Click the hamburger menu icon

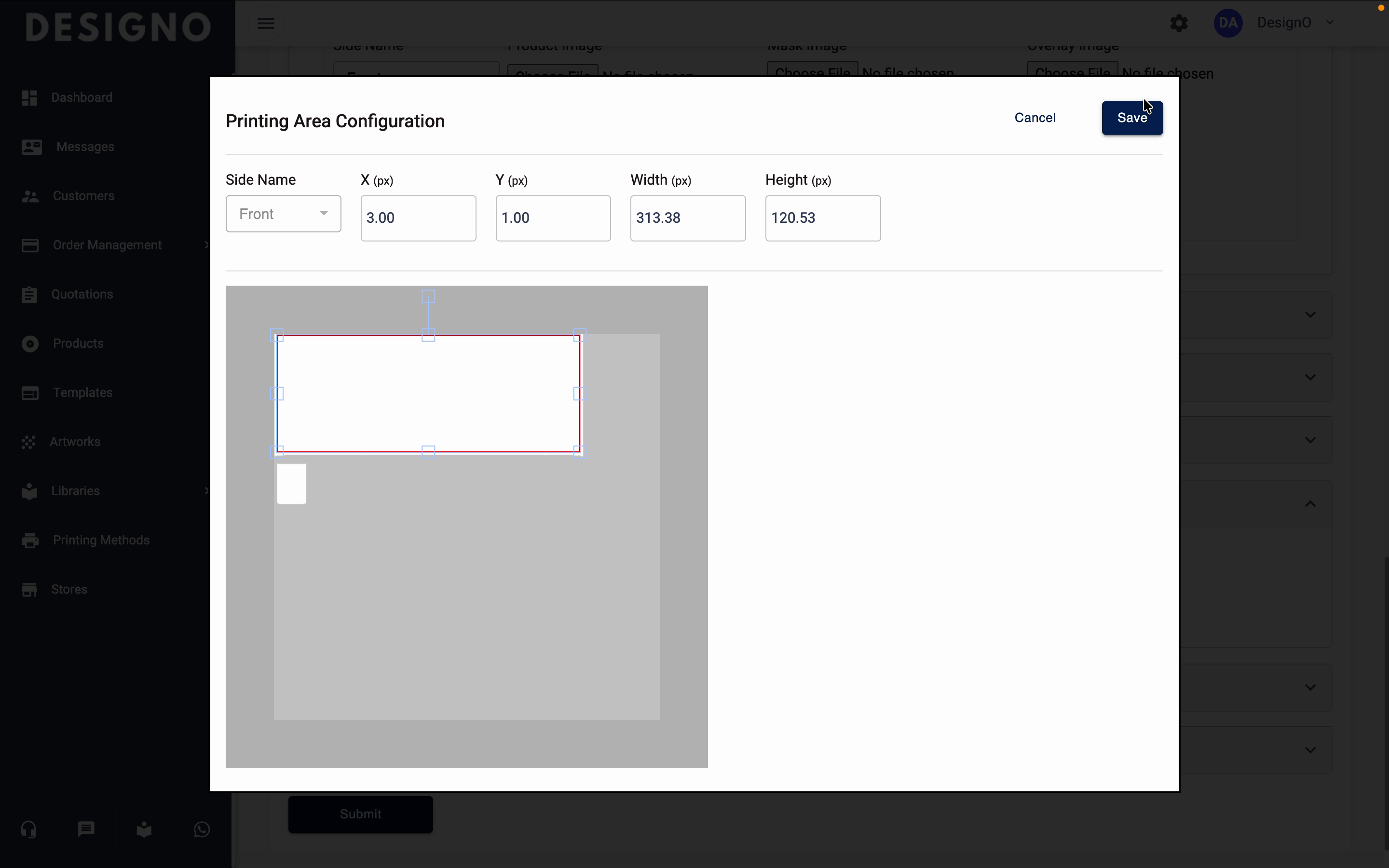click(265, 24)
